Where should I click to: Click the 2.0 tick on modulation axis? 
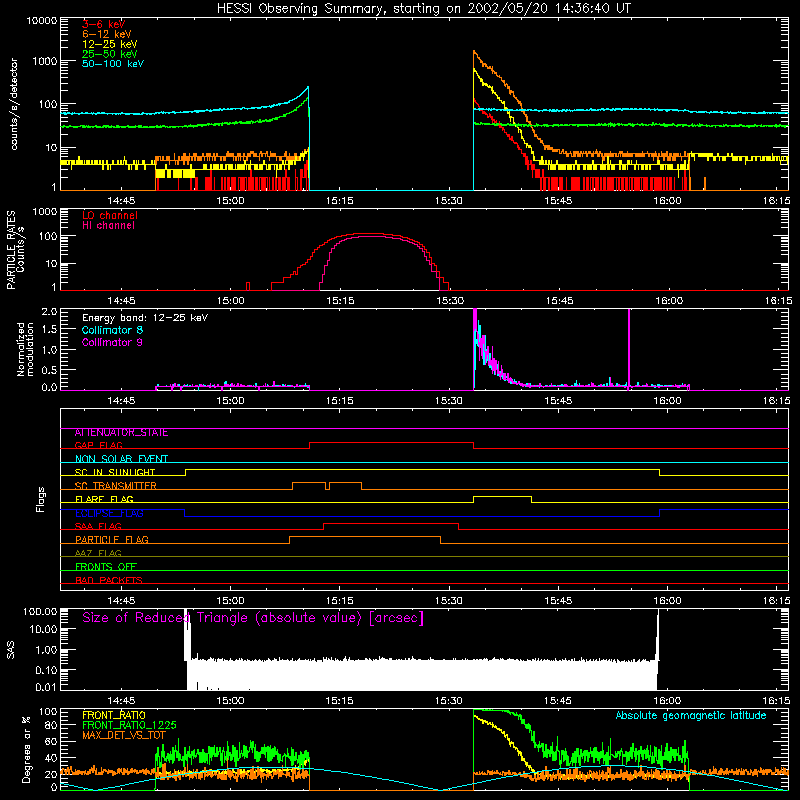(49, 312)
